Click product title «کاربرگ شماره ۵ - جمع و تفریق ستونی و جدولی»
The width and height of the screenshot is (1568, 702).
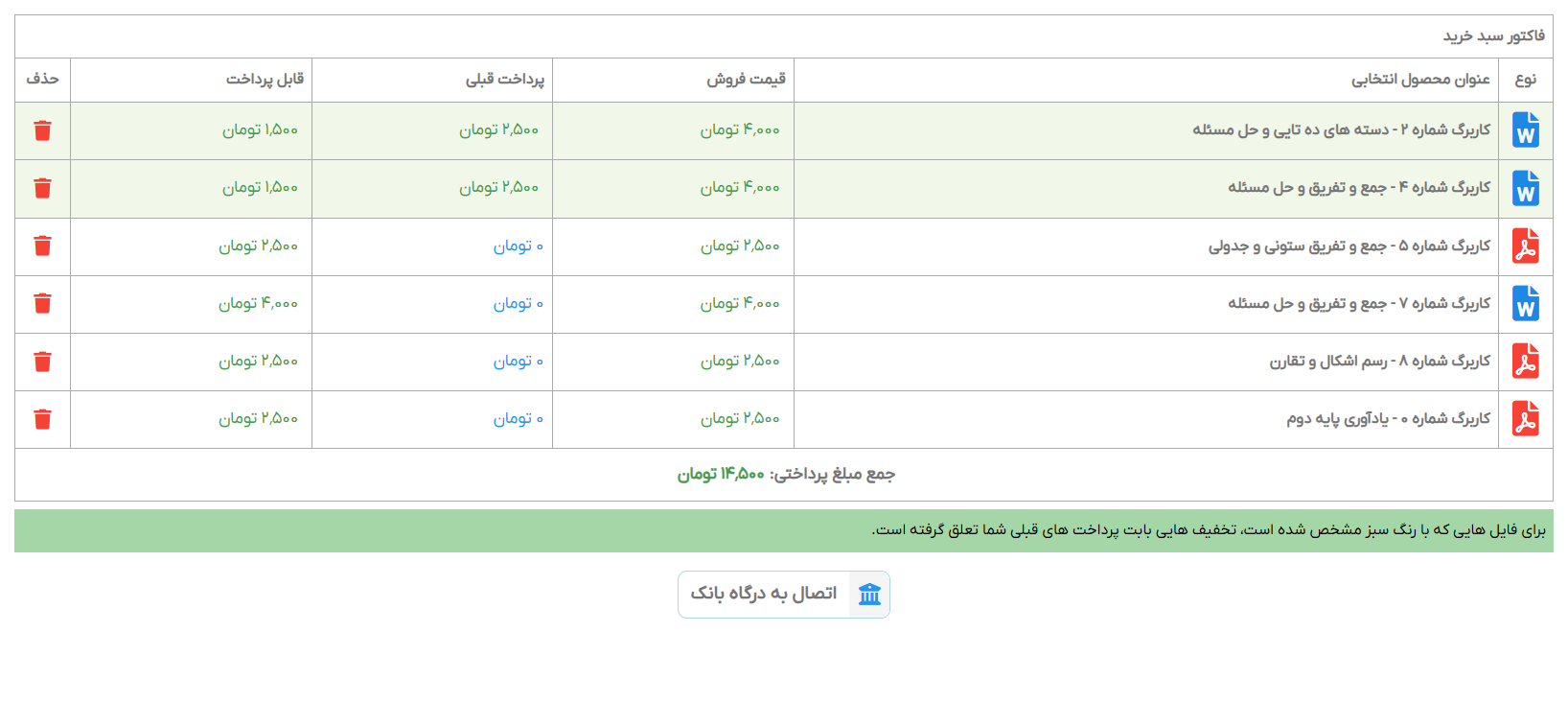coord(1349,246)
